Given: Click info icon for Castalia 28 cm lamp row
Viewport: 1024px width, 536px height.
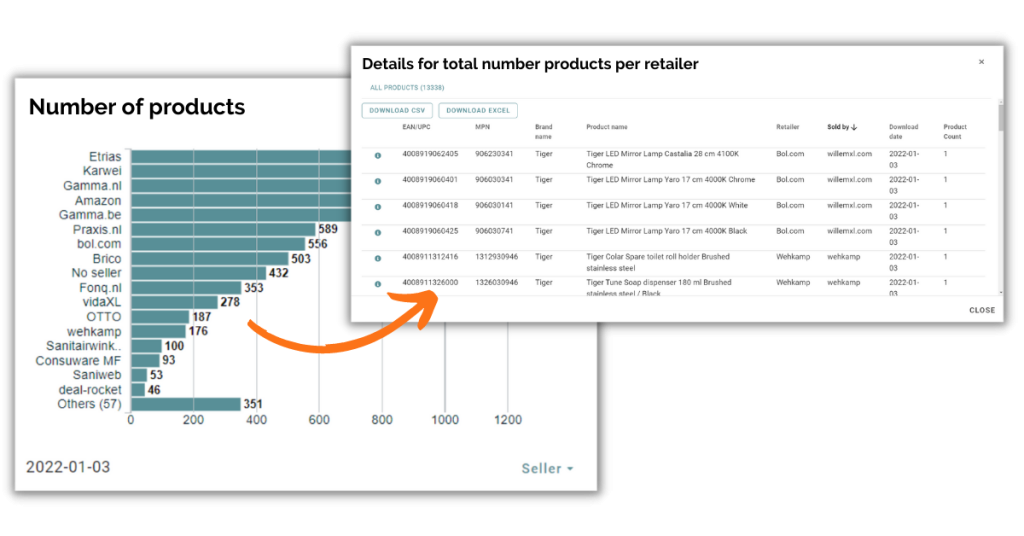Looking at the screenshot, I should (x=378, y=155).
